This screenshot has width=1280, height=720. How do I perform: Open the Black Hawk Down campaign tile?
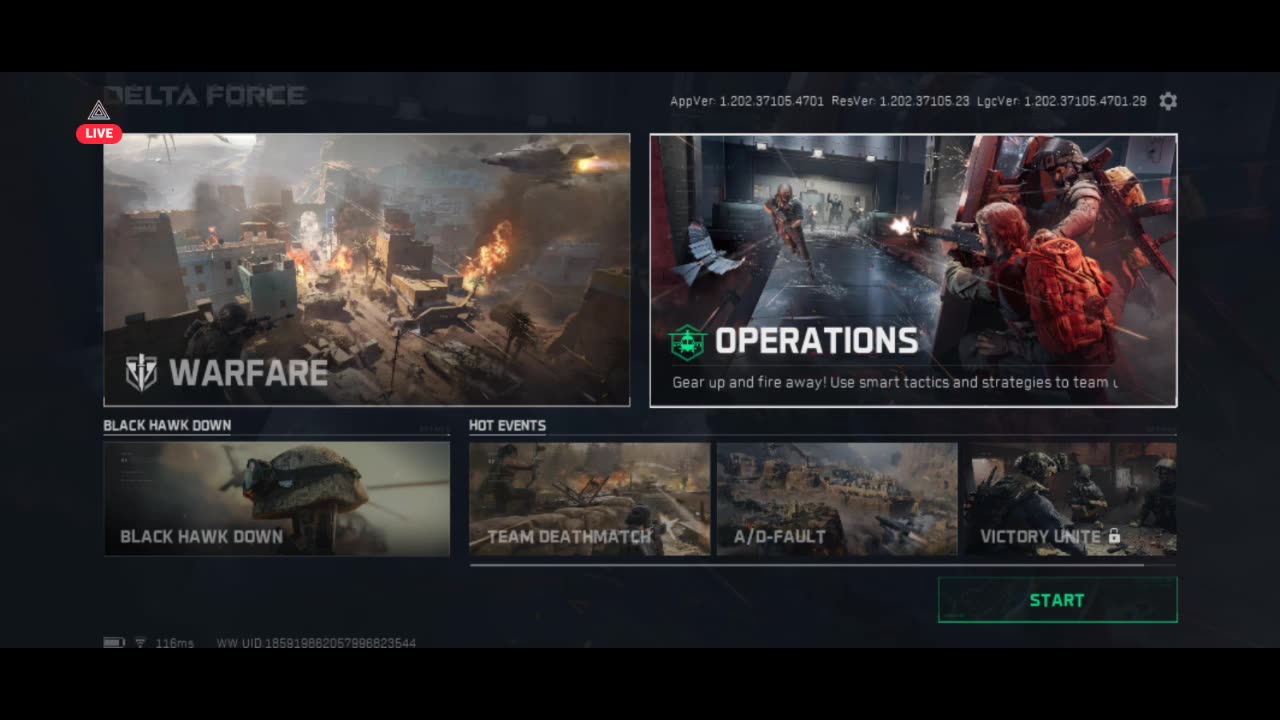click(277, 499)
